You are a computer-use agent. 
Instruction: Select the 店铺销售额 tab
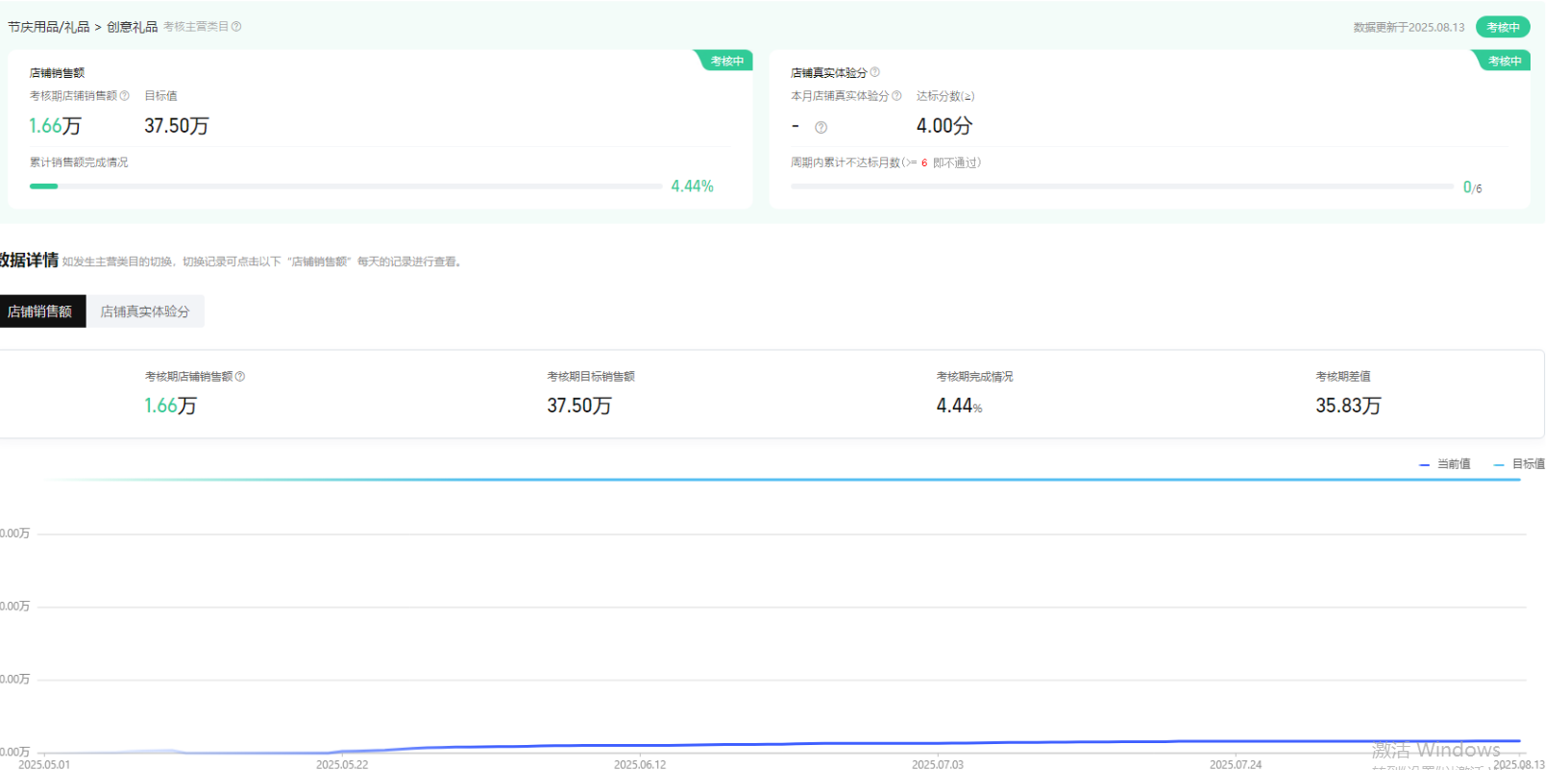pyautogui.click(x=40, y=311)
